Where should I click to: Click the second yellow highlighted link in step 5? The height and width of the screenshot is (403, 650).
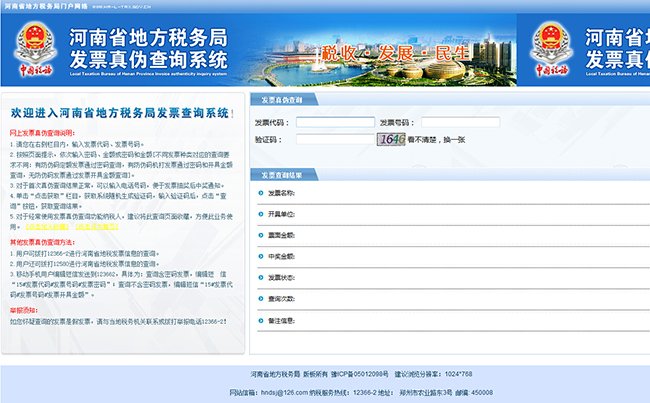click(x=97, y=227)
